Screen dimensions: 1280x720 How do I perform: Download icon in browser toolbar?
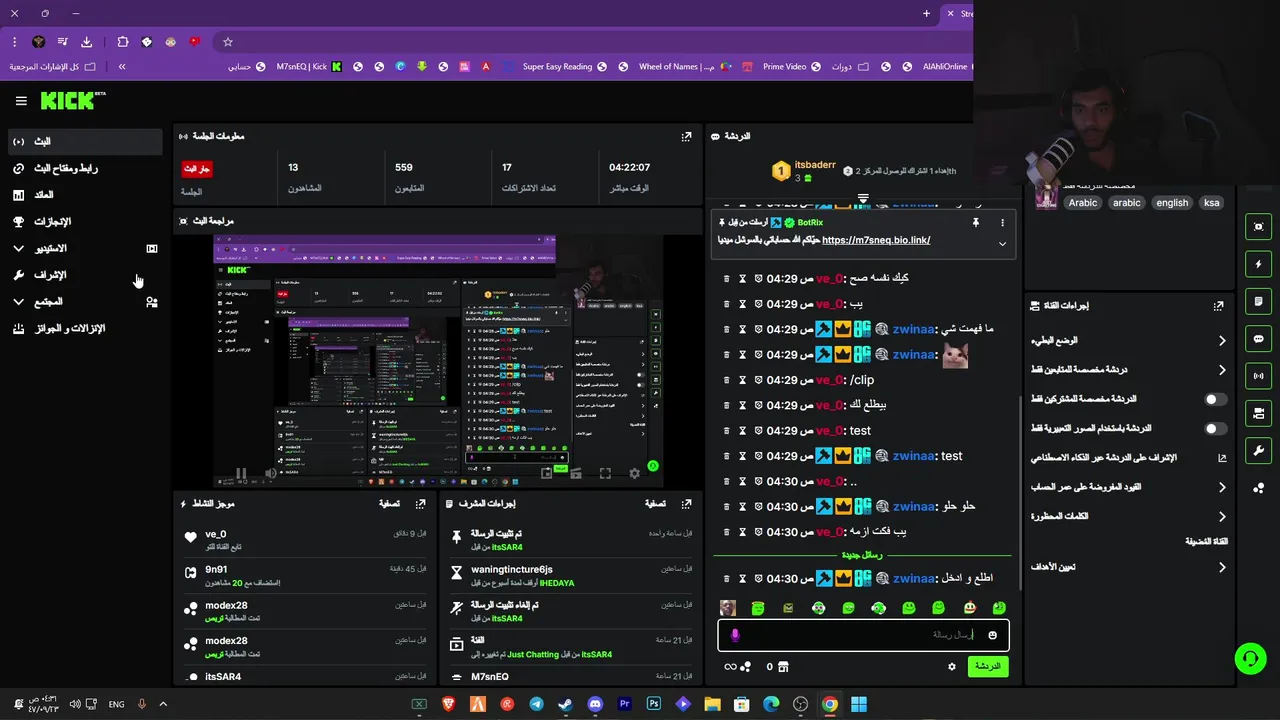coord(86,42)
